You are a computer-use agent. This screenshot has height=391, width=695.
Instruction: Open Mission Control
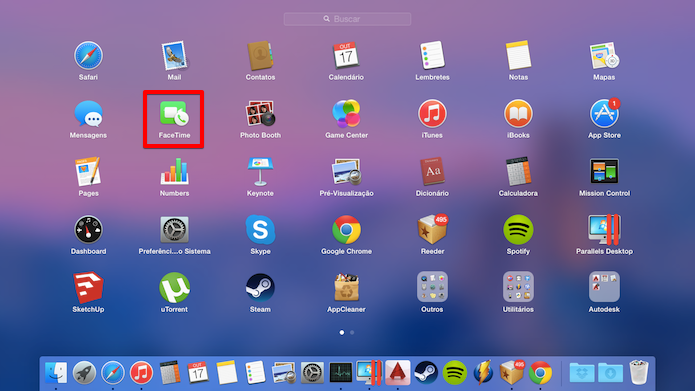tap(604, 172)
